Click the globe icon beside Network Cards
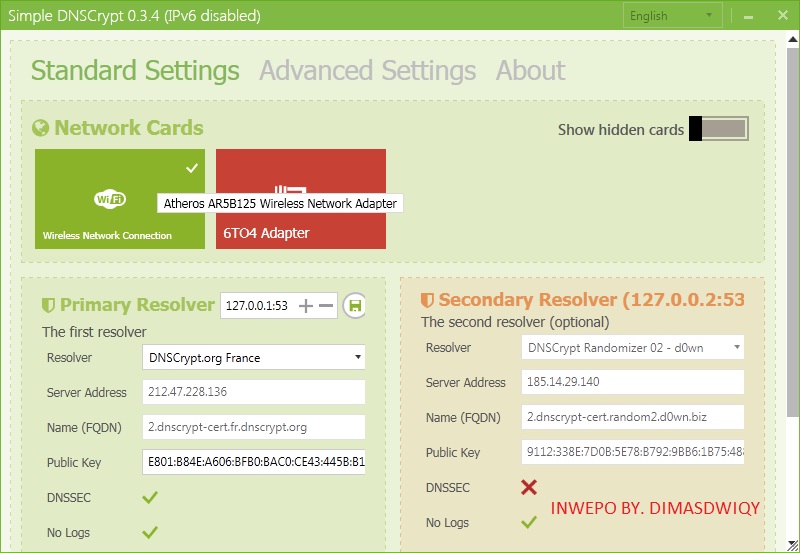The image size is (800, 553). coord(40,128)
